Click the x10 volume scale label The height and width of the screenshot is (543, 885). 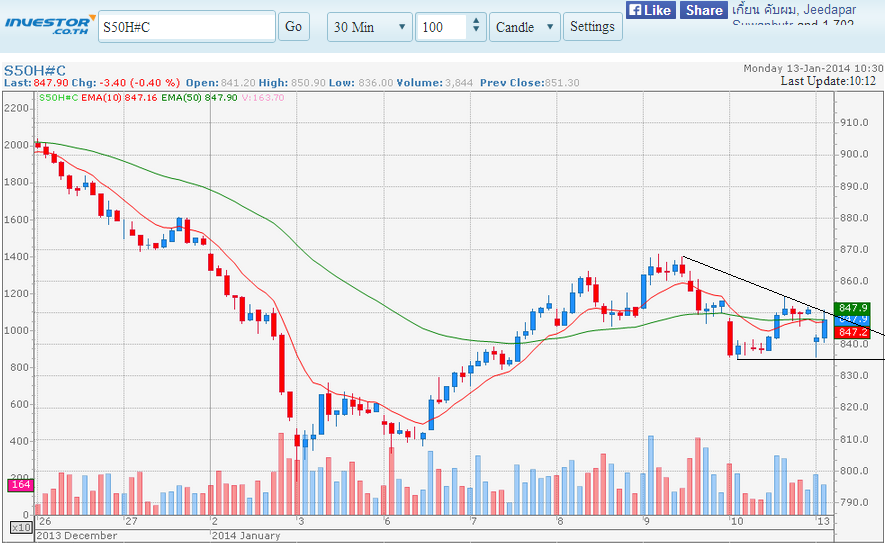coord(20,526)
